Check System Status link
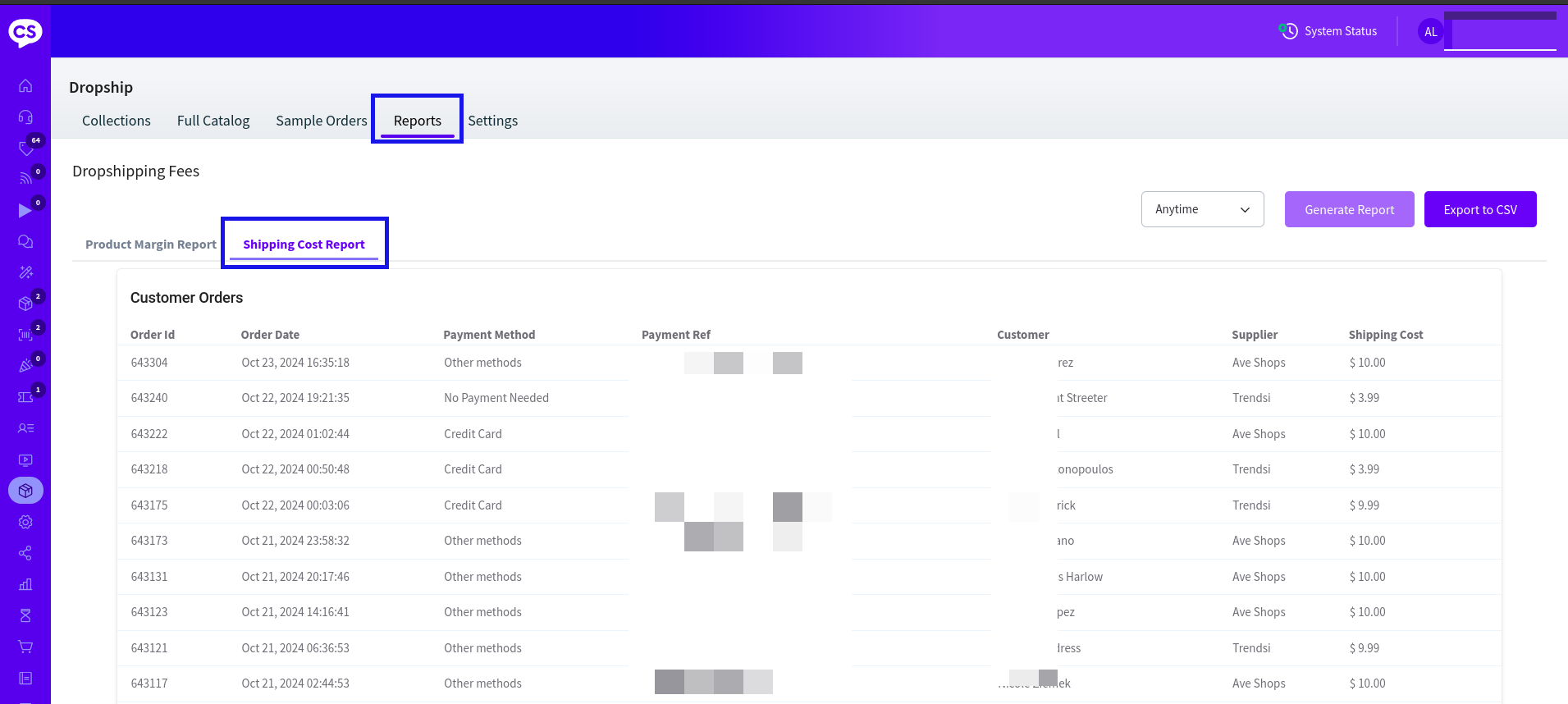Viewport: 1568px width, 704px height. coord(1328,31)
